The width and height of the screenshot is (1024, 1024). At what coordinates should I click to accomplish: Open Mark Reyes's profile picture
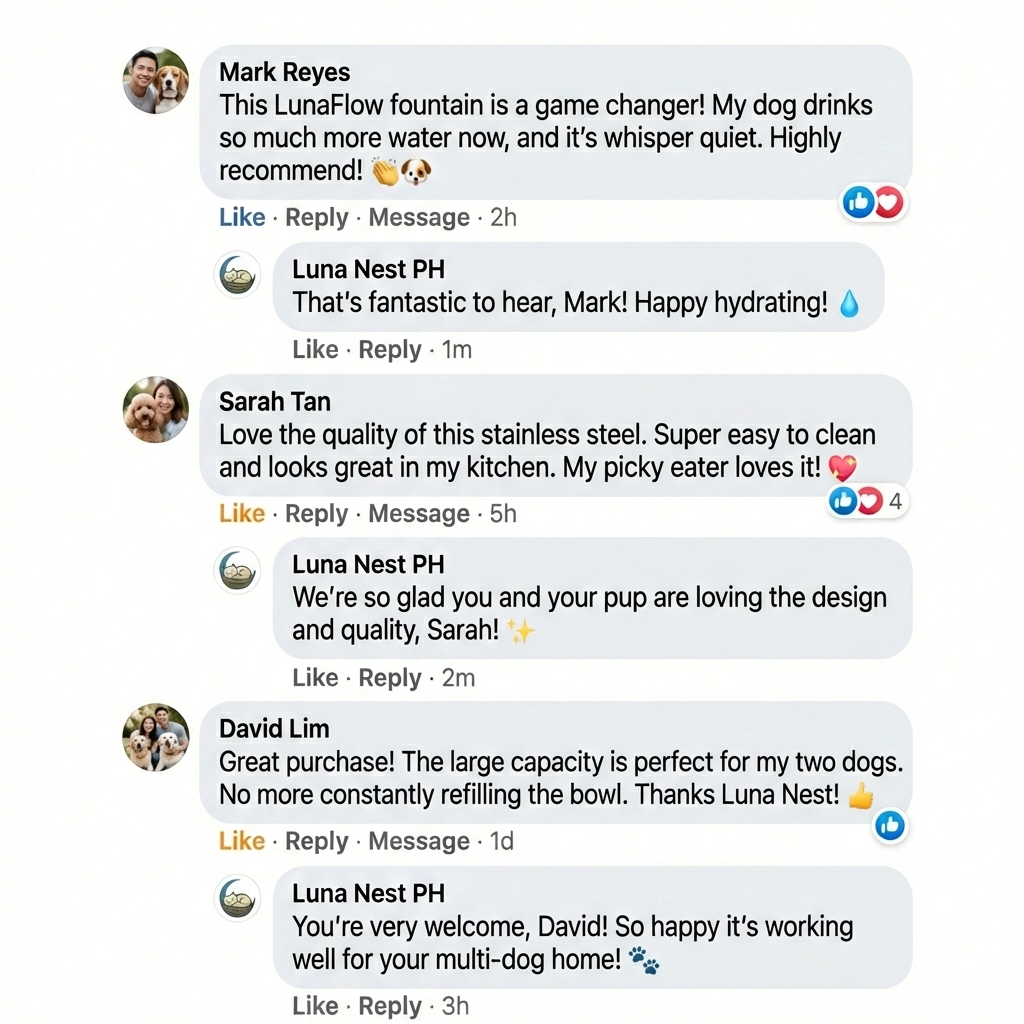156,81
